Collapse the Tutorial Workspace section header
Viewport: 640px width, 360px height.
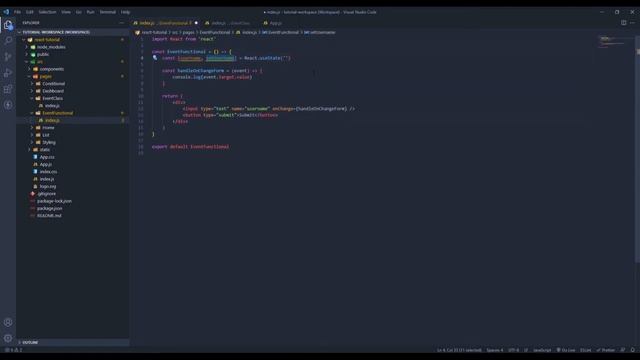click(73, 32)
